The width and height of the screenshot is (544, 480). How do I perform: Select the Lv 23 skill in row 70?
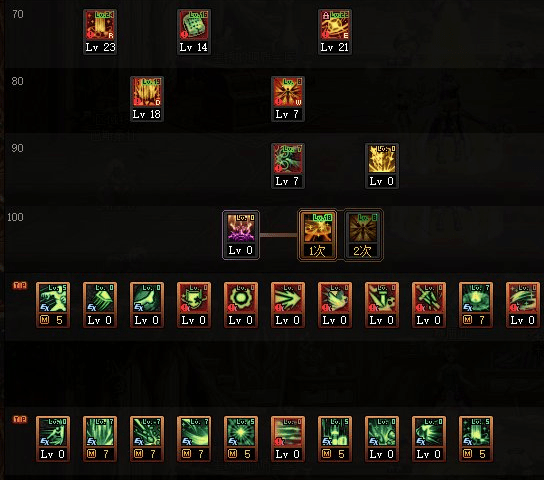pos(100,32)
